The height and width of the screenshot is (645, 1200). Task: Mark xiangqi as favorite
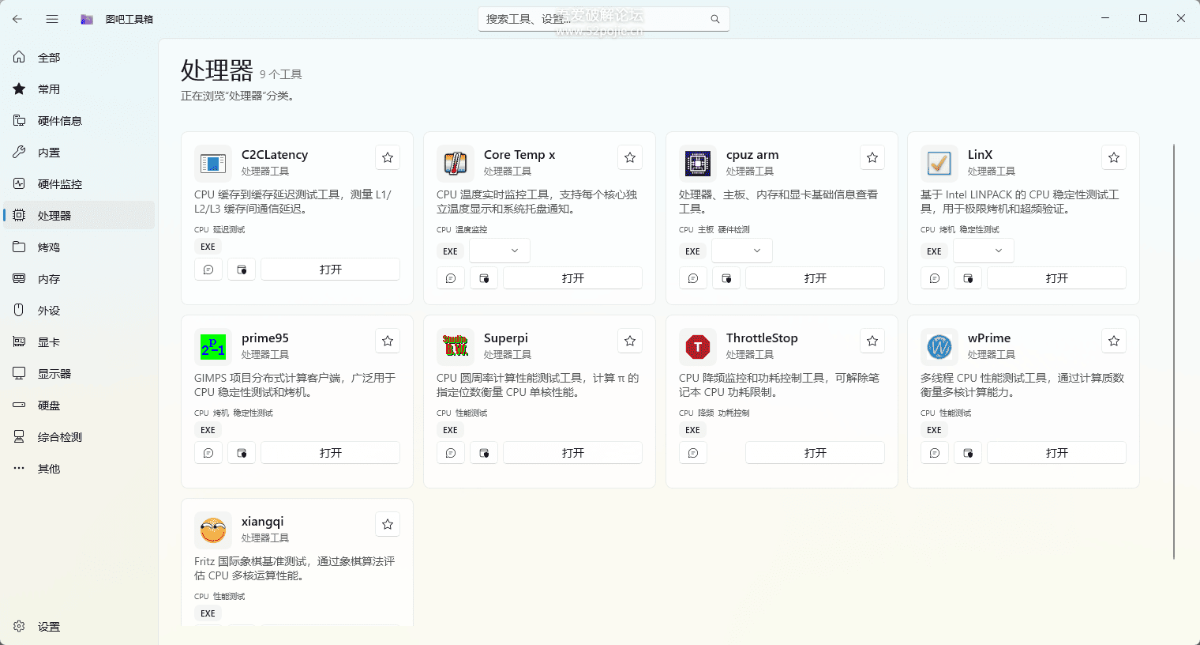388,524
